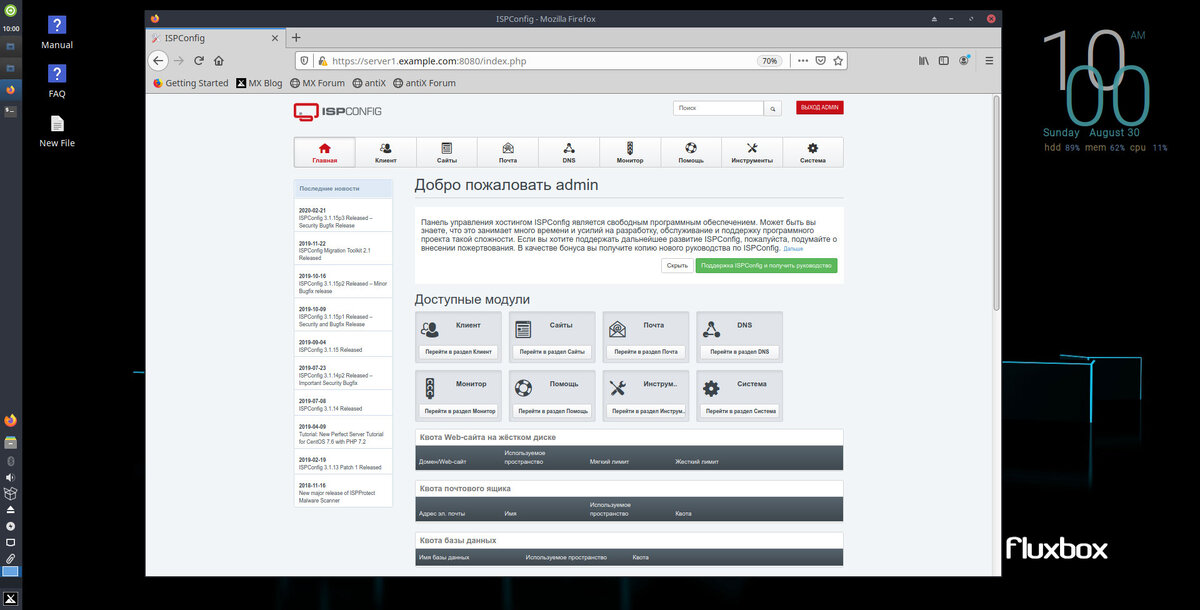
Task: Open antiX Forum bookmark
Action: (425, 83)
